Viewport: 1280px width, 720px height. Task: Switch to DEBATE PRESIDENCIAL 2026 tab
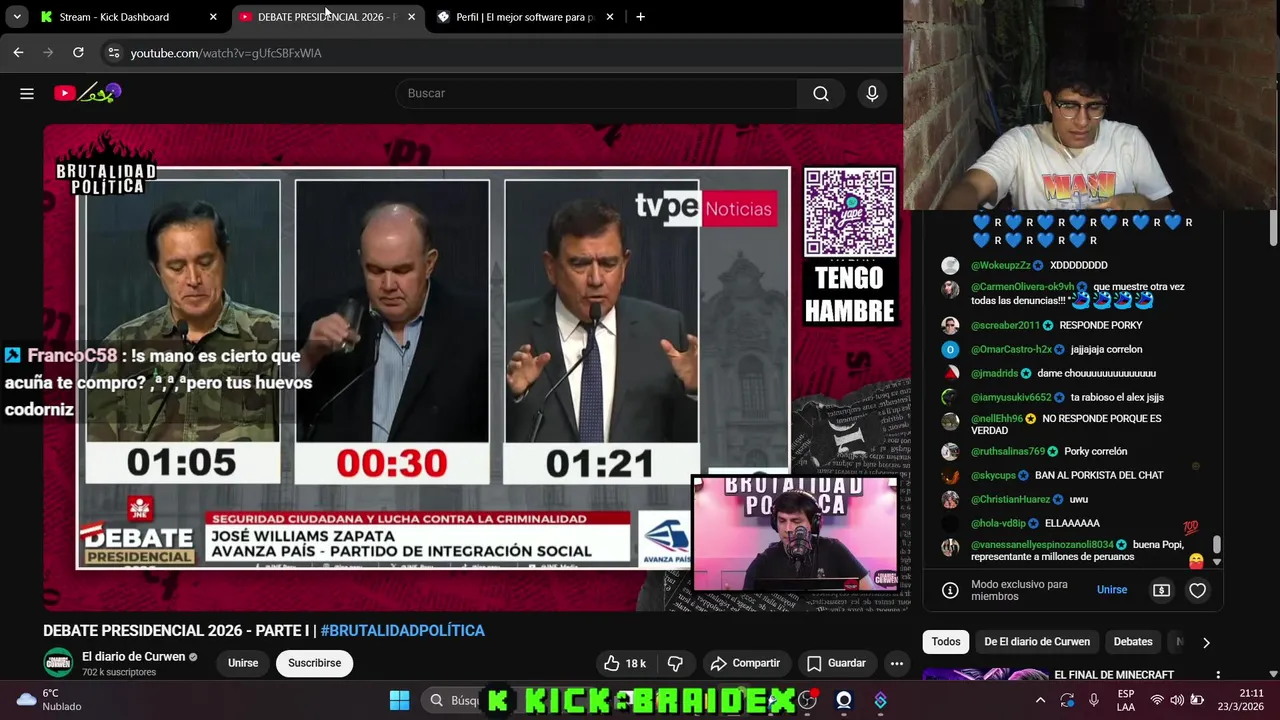(x=327, y=17)
